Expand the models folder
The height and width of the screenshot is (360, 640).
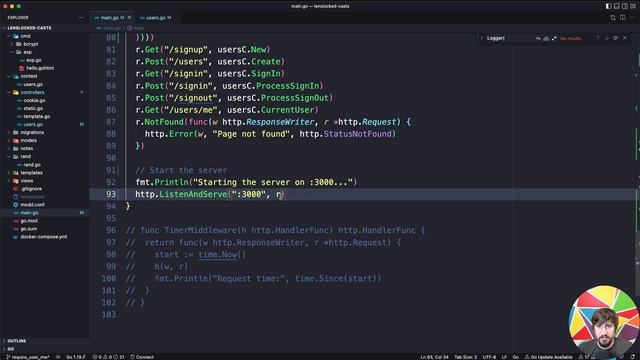tap(44, 140)
